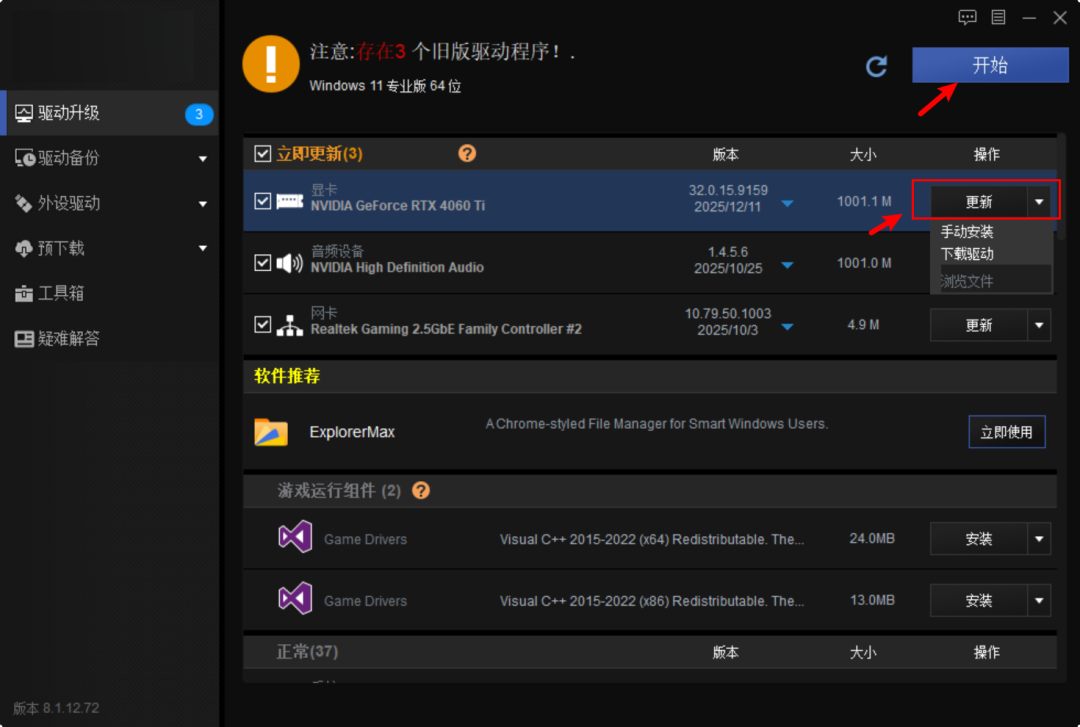Screen dimensions: 1080x727
Task: Click the network icon for Realtek Gaming controller
Action: 289,325
